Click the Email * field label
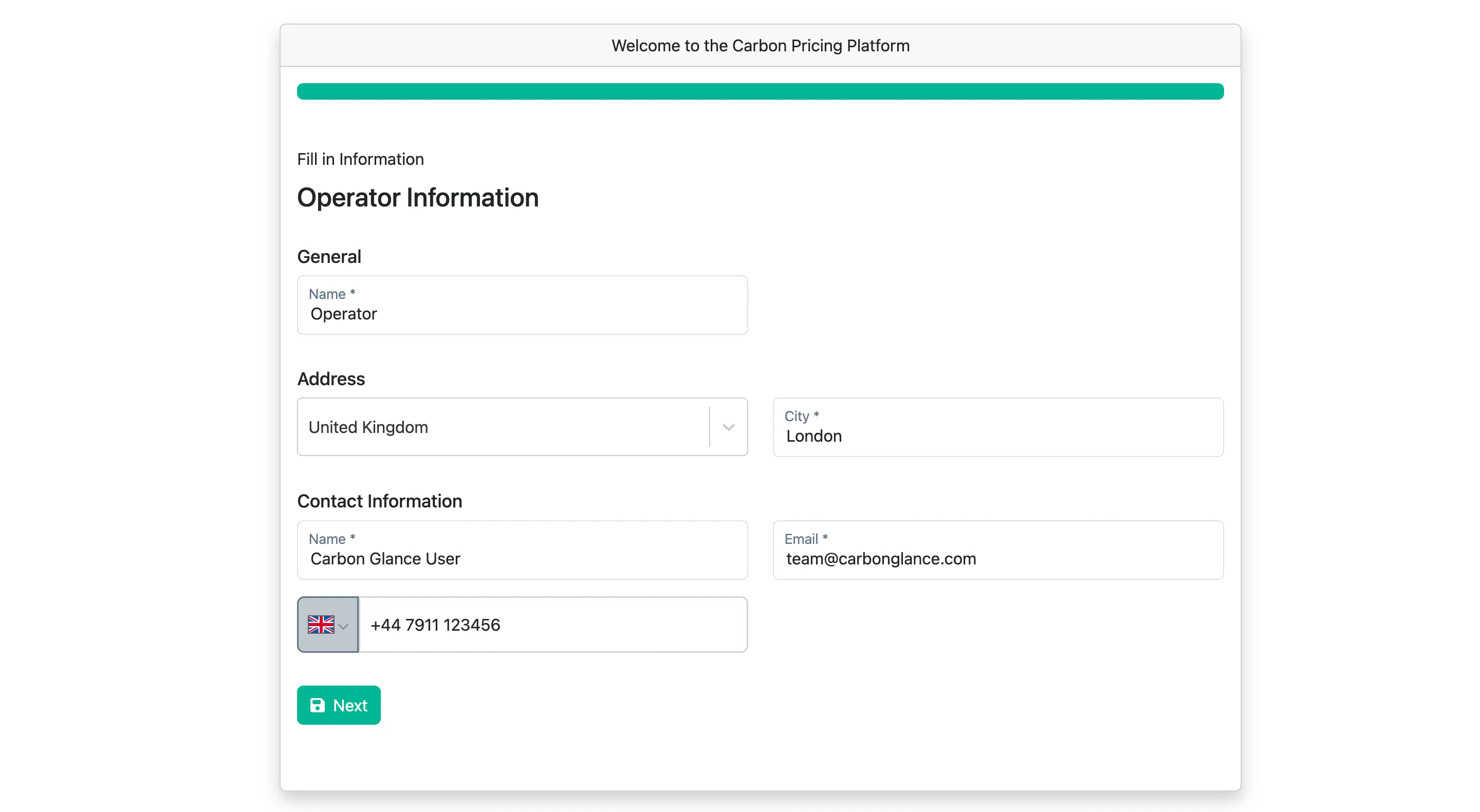Screen dimensions: 1480x812 [x=806, y=539]
